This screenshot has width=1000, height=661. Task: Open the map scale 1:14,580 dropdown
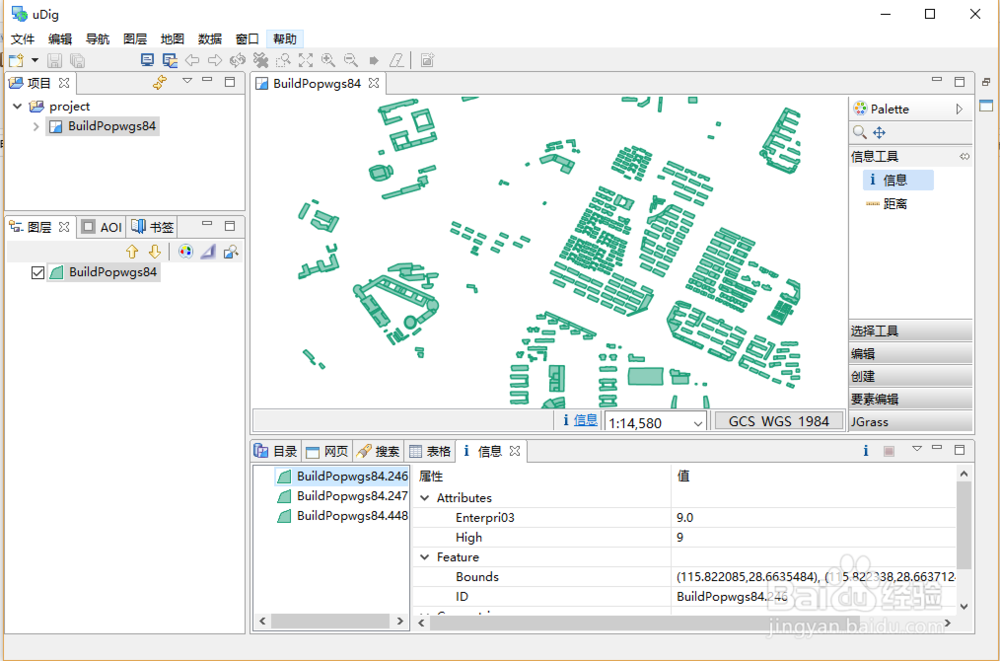tap(698, 423)
